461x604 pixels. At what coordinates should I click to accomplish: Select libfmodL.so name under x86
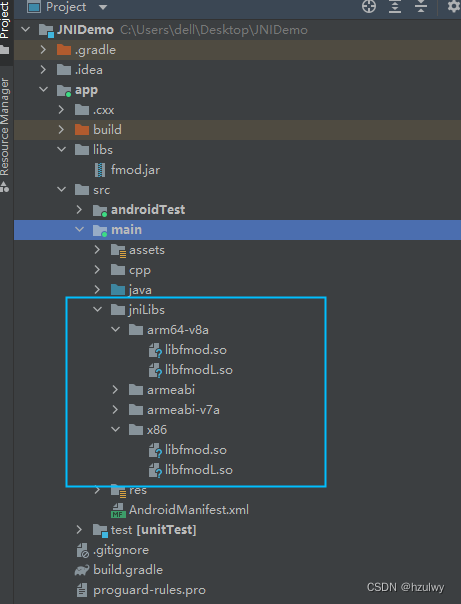click(199, 470)
